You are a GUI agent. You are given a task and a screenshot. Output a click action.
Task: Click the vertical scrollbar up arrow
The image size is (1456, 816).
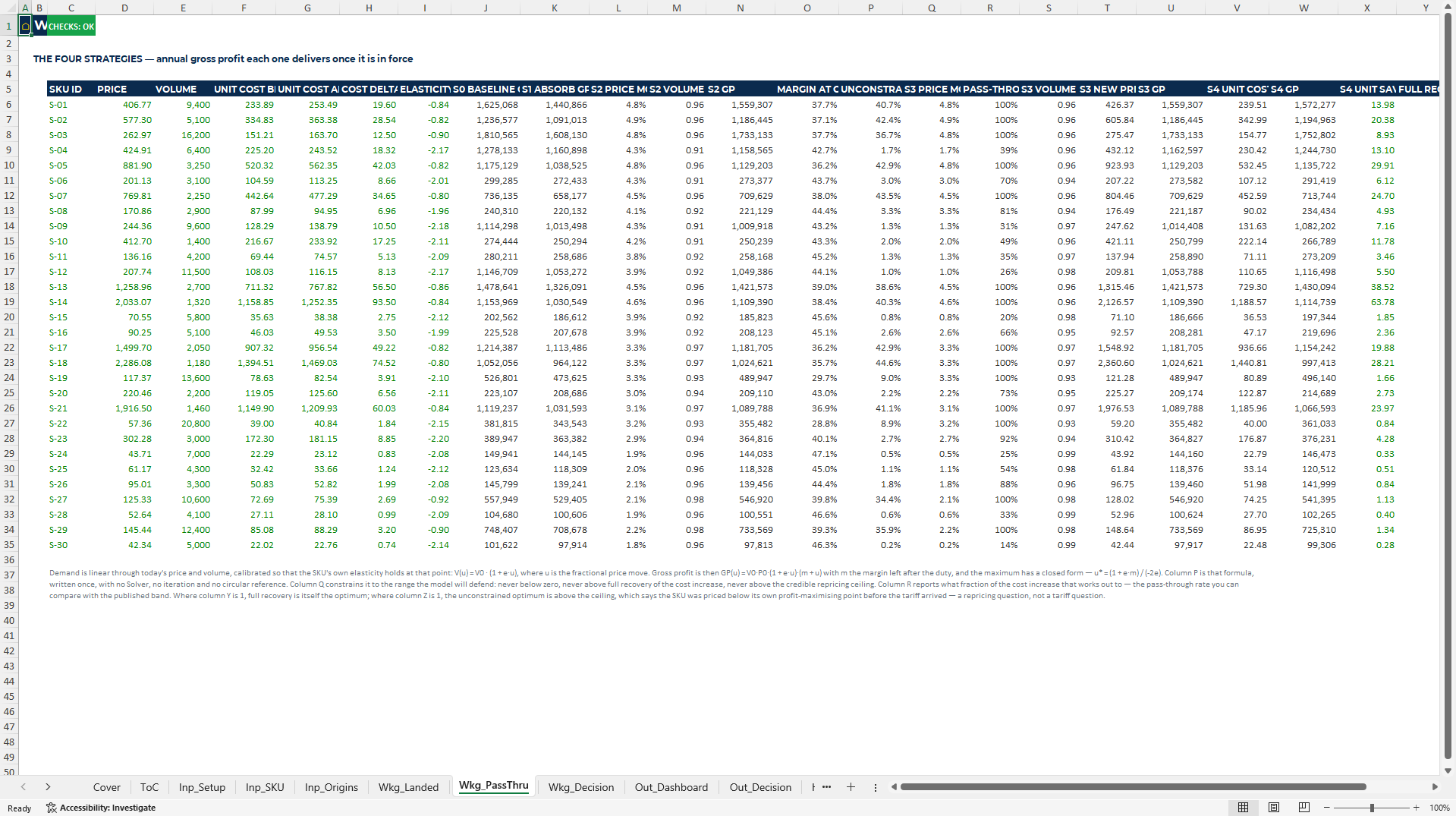(1448, 7)
